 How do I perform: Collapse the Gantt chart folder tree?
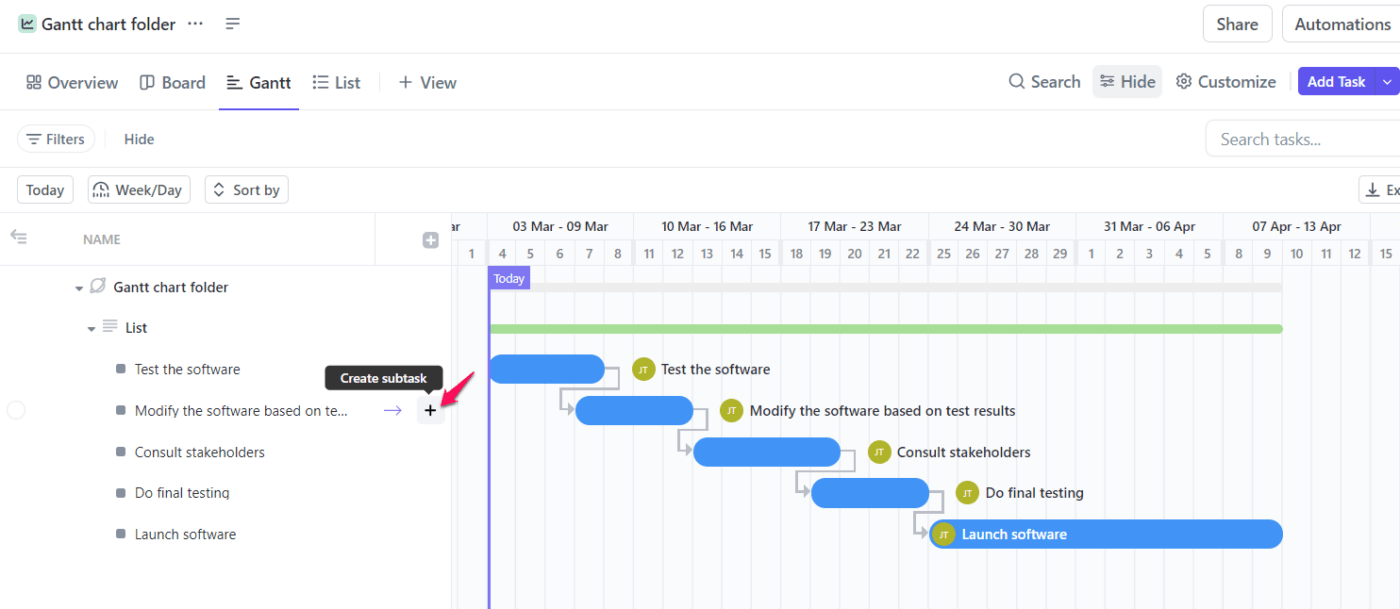pyautogui.click(x=79, y=288)
